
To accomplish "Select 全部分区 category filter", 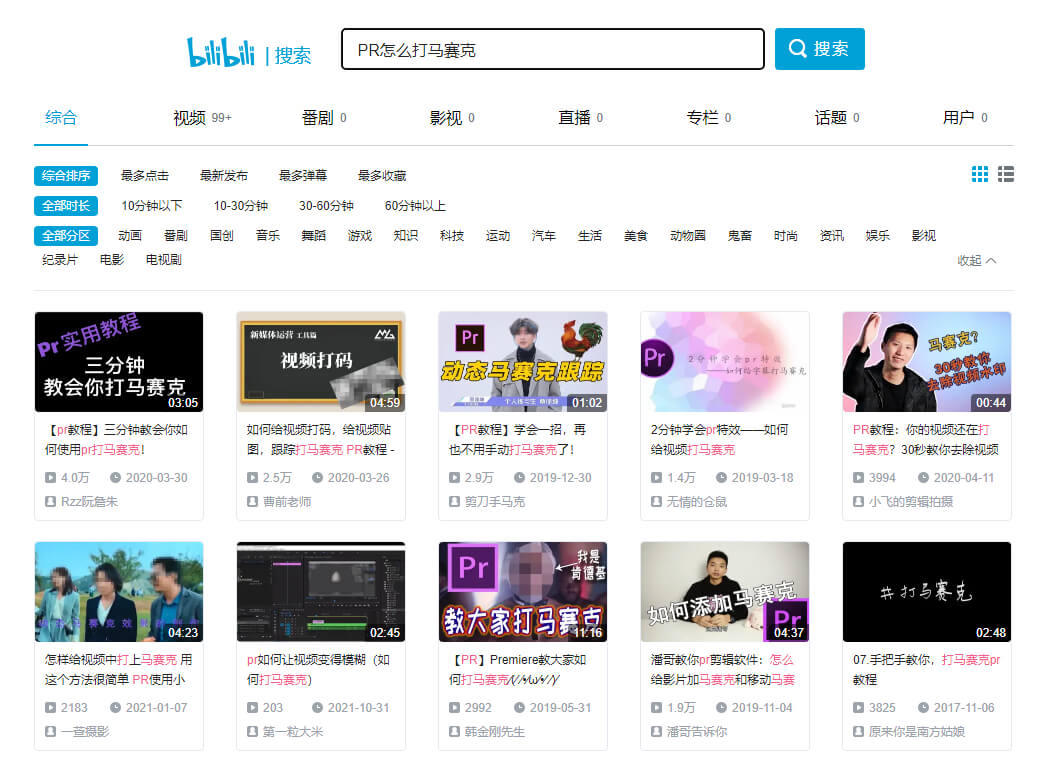I will click(x=66, y=236).
